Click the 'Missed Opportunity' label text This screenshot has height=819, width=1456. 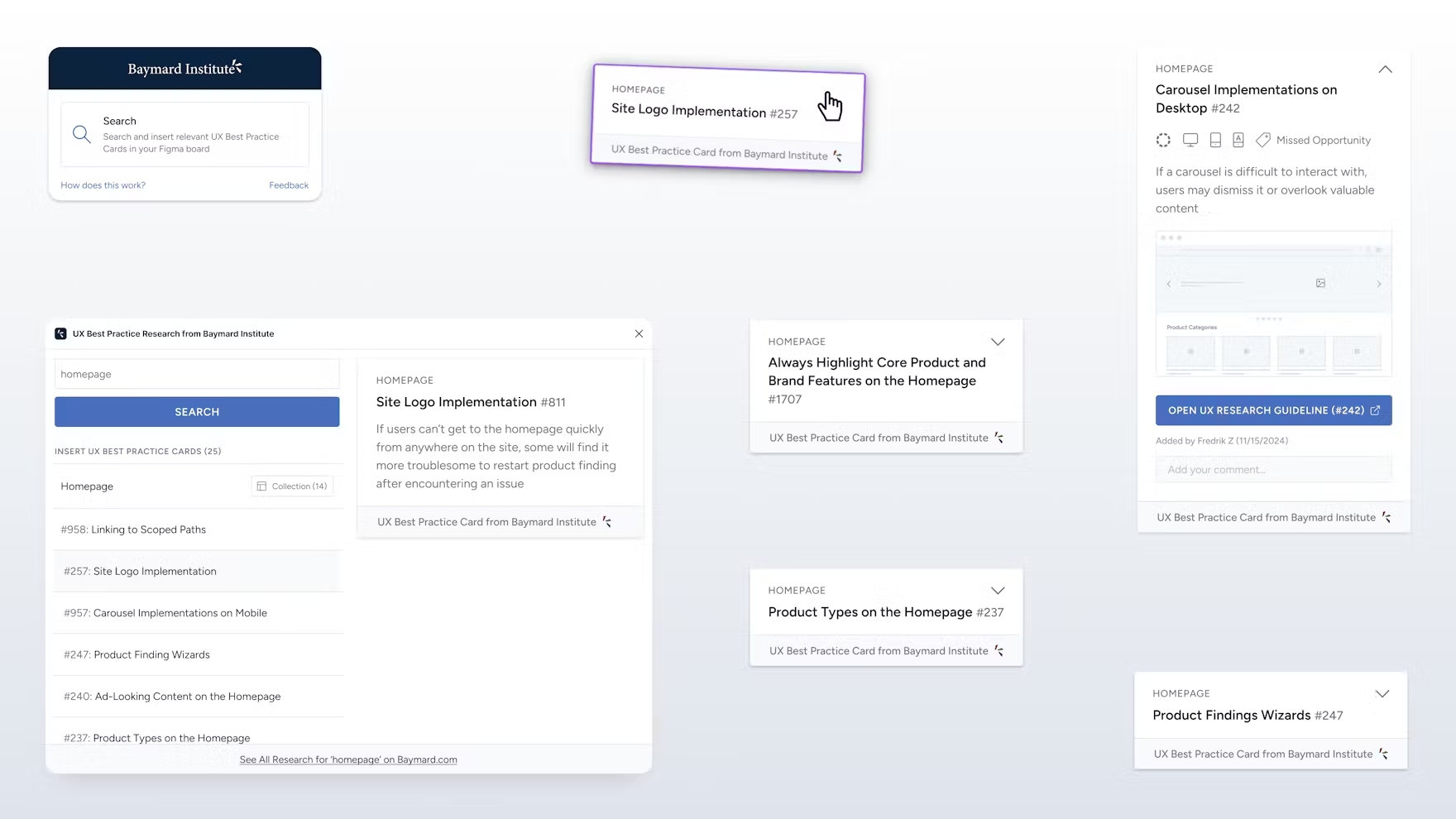[x=1324, y=140]
